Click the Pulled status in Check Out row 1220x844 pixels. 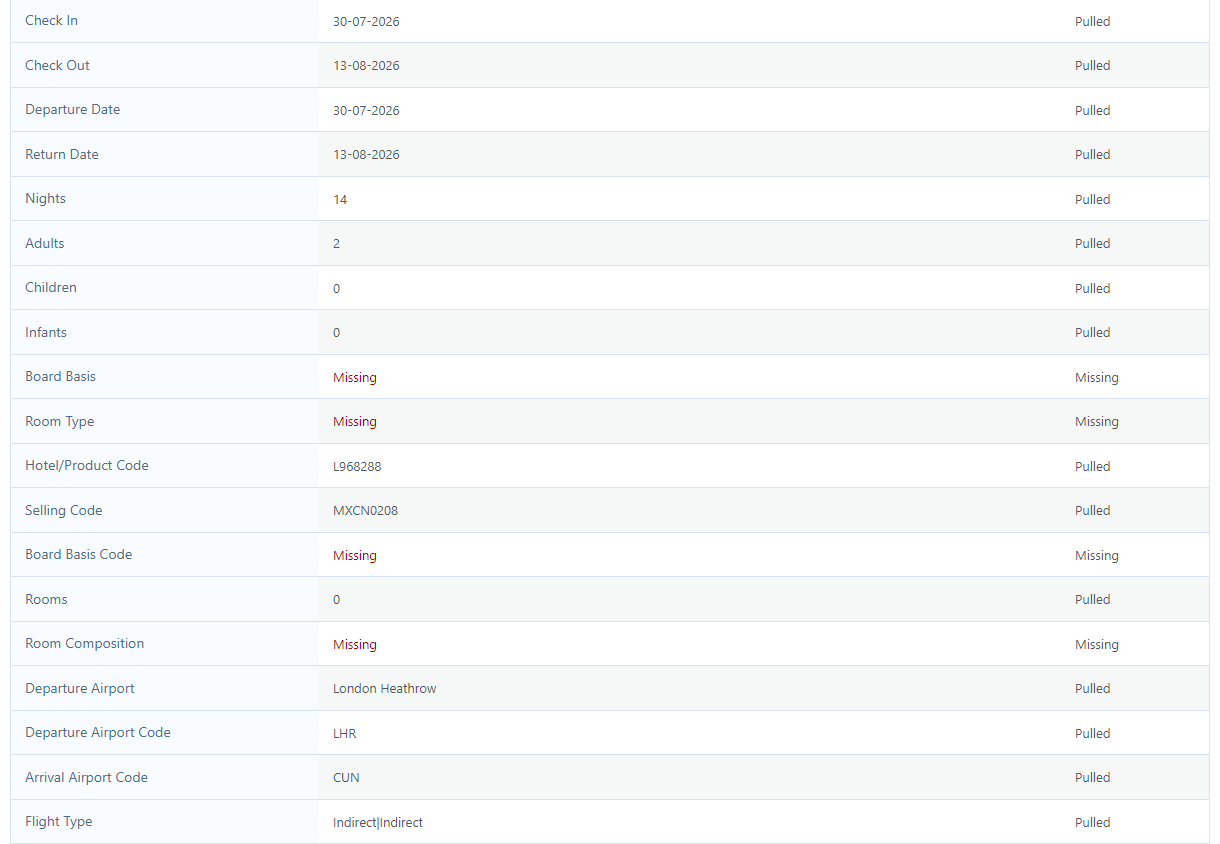1093,66
